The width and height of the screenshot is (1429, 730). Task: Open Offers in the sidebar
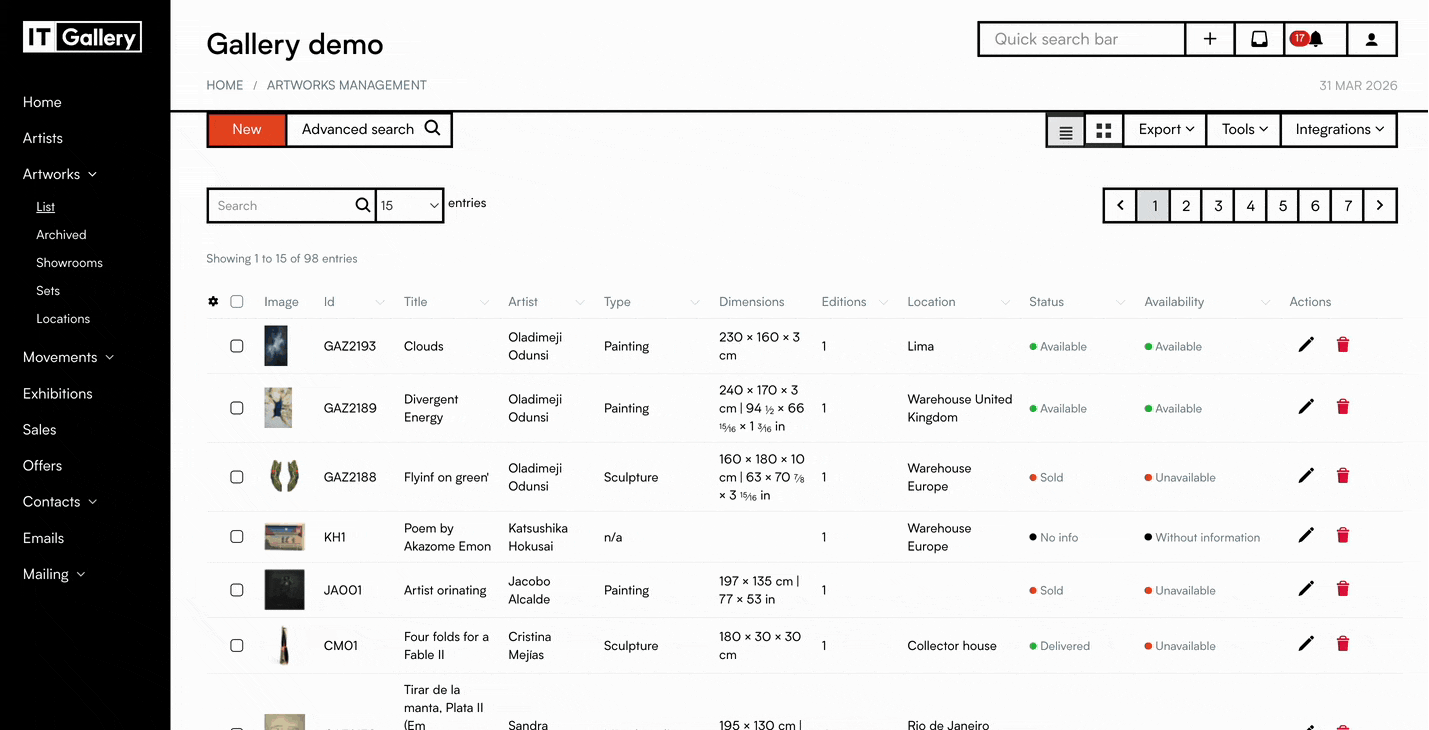(43, 465)
